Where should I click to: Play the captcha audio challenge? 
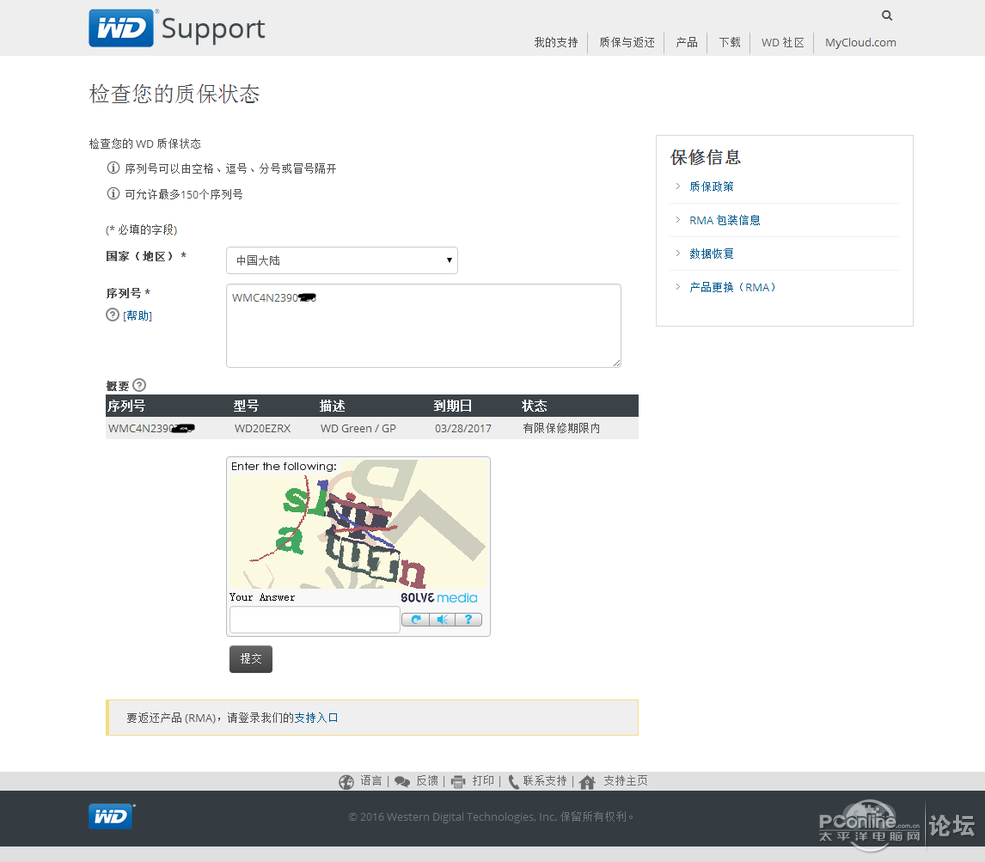[x=442, y=619]
